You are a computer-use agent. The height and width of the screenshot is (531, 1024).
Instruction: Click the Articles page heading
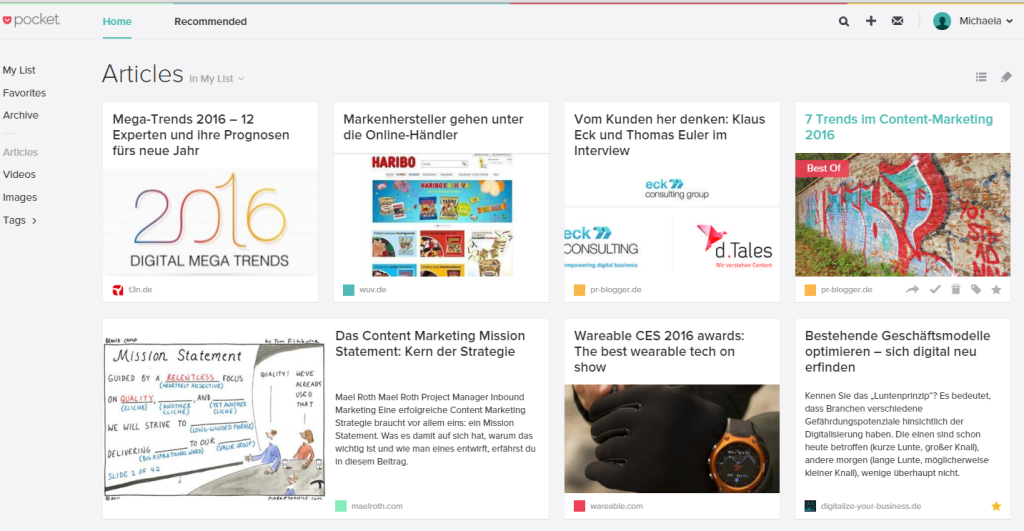click(142, 74)
